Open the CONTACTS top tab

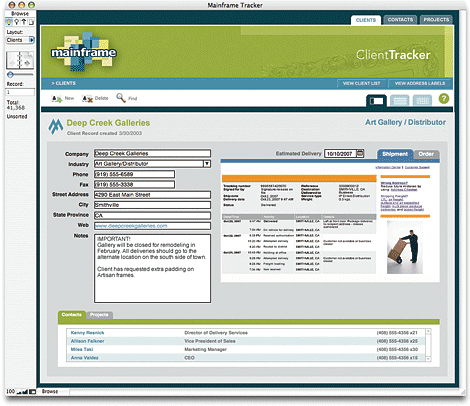400,20
